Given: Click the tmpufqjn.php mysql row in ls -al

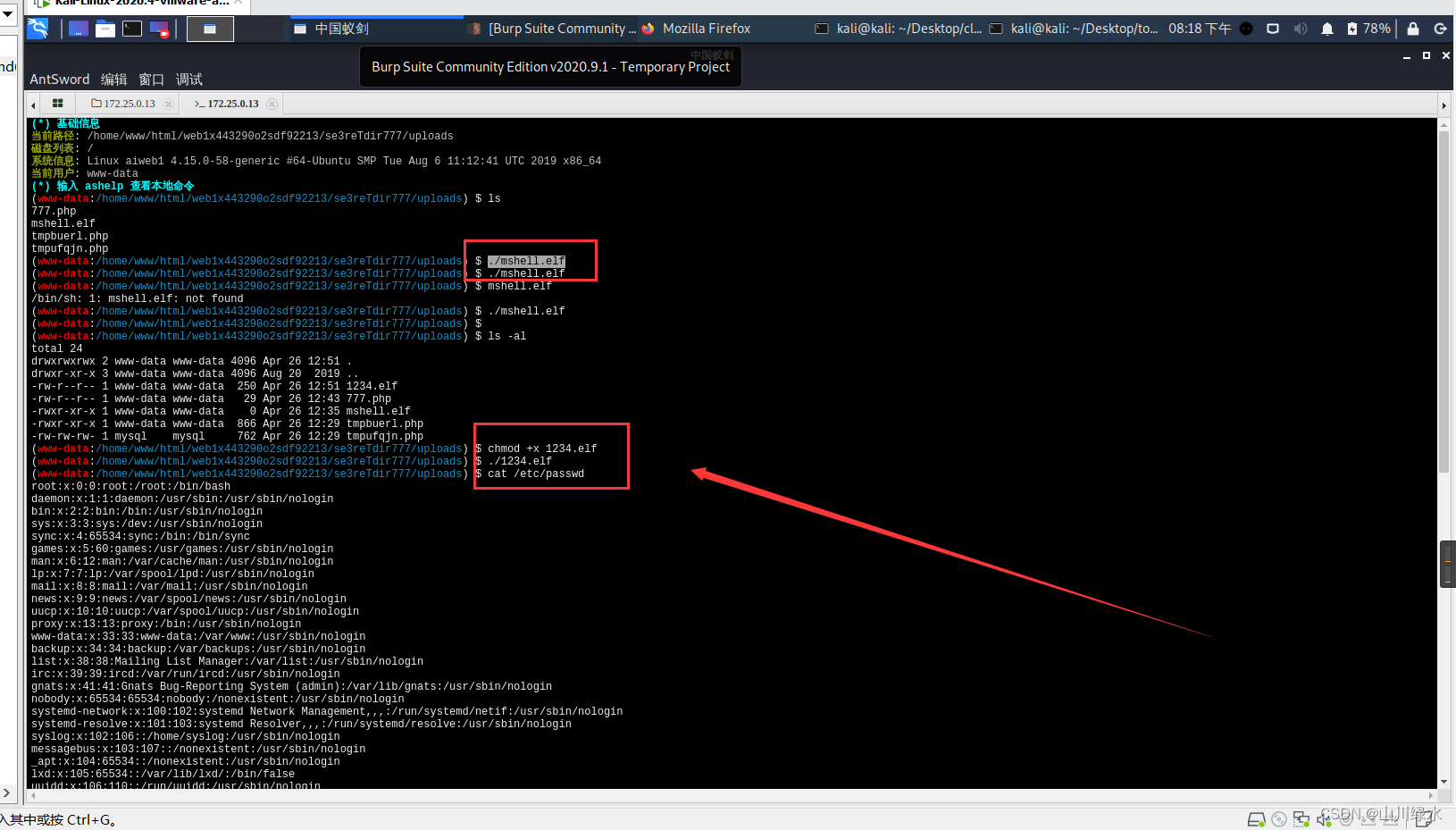Looking at the screenshot, I should (228, 436).
